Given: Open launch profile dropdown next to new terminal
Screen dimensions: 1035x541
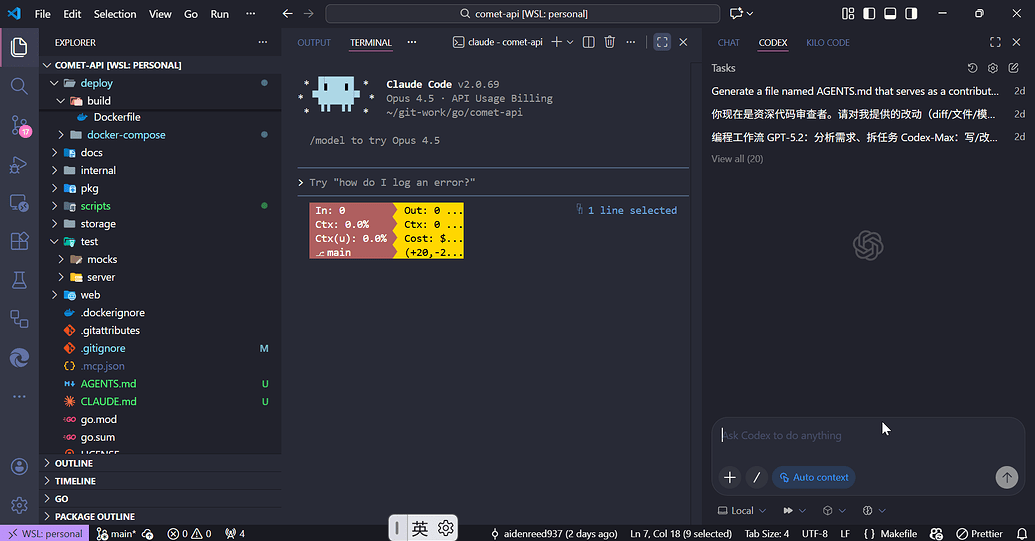Looking at the screenshot, I should (x=570, y=42).
